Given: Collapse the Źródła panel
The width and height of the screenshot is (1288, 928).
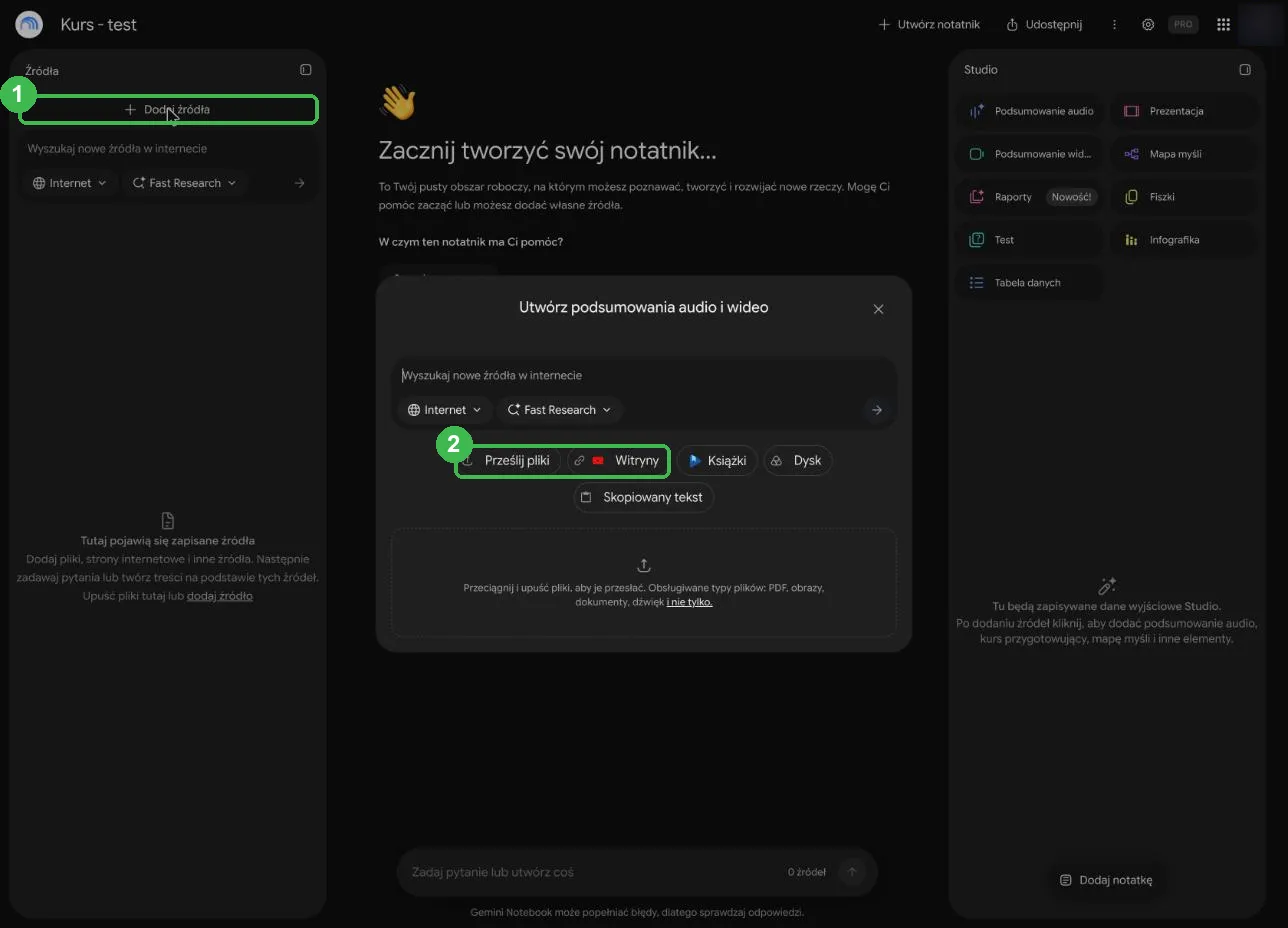Looking at the screenshot, I should tap(306, 70).
